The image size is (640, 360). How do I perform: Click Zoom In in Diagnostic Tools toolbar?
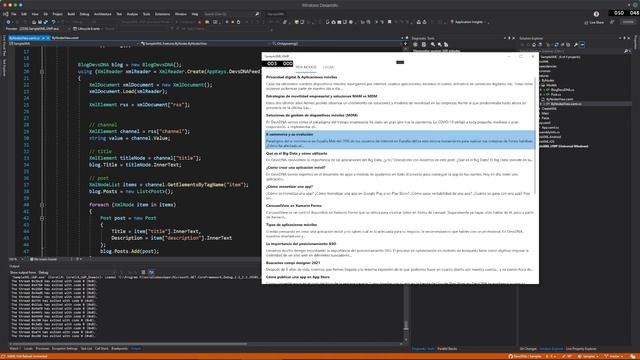[433, 44]
